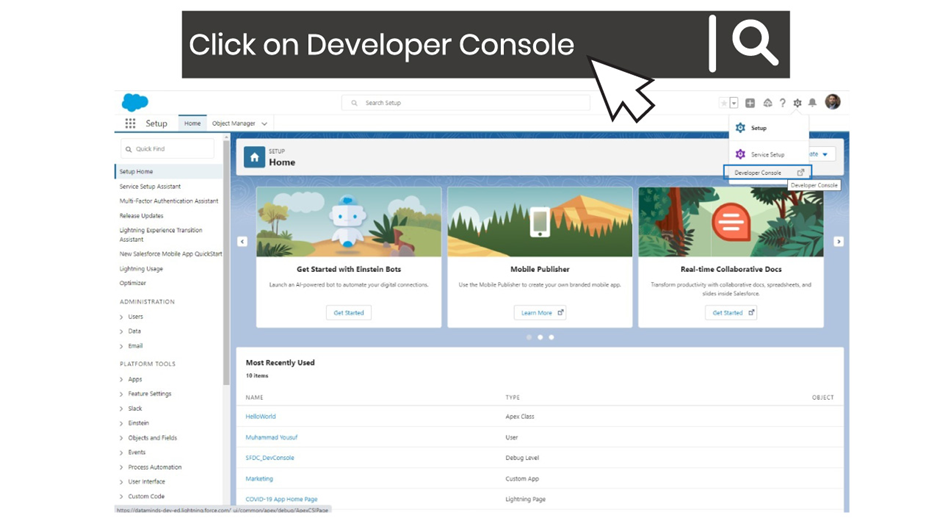940x529 pixels.
Task: Click the external link icon on Developer Console
Action: (x=800, y=172)
